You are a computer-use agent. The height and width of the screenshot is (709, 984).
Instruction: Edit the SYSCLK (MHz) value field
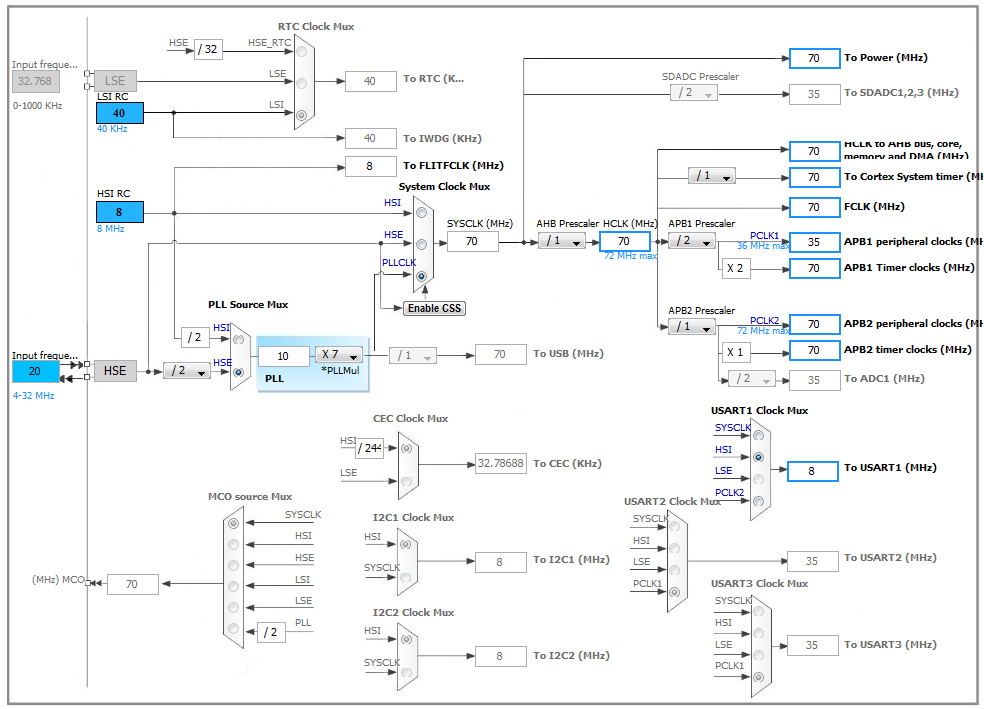point(473,242)
